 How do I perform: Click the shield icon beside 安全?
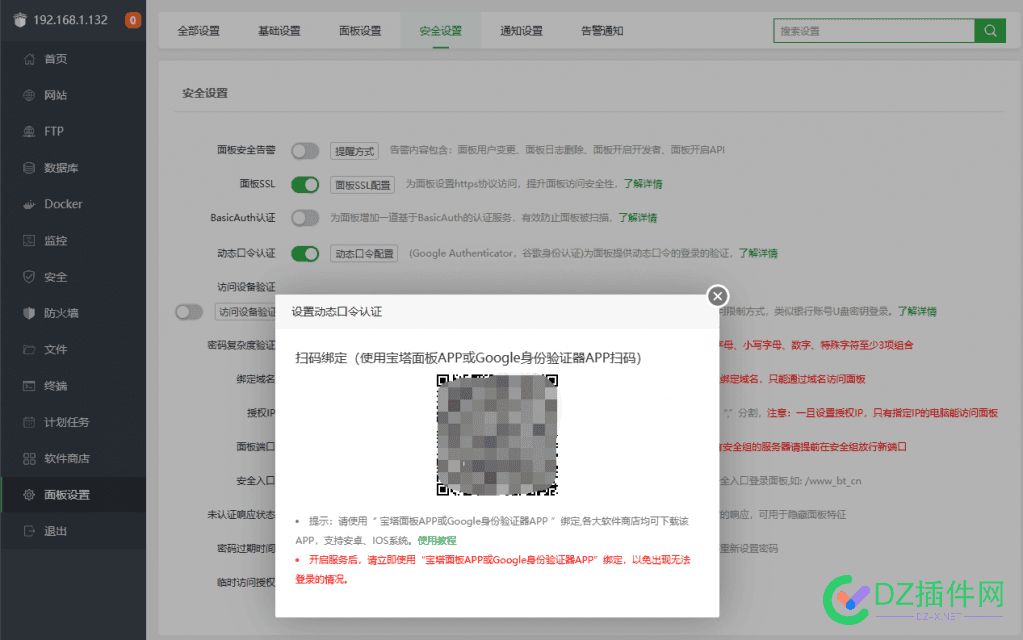[29, 277]
